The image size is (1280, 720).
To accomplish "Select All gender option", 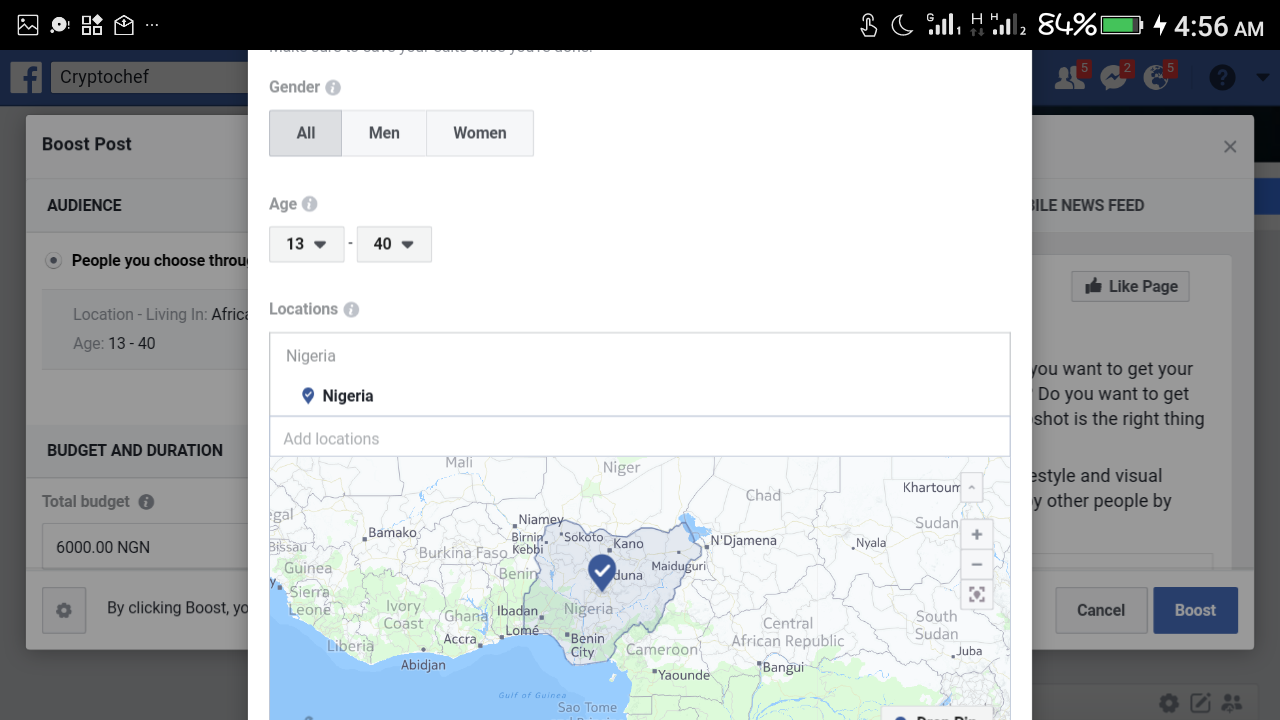I will coord(306,133).
